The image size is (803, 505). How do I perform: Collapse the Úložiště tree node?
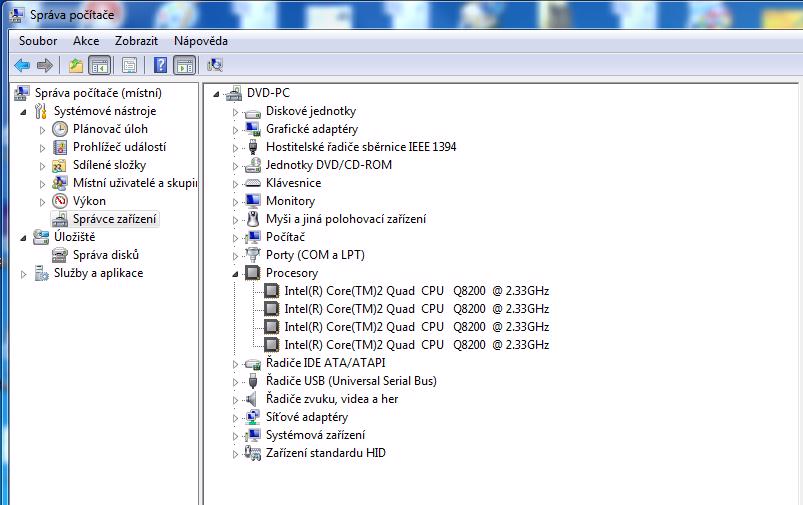tap(23, 238)
